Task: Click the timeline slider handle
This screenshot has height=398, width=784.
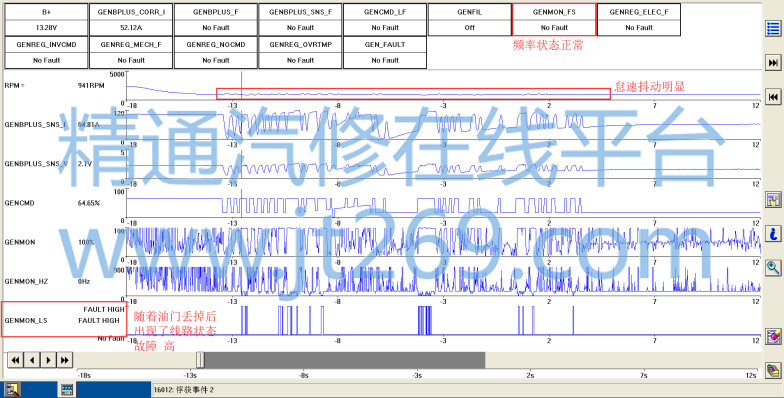Action: pos(200,360)
